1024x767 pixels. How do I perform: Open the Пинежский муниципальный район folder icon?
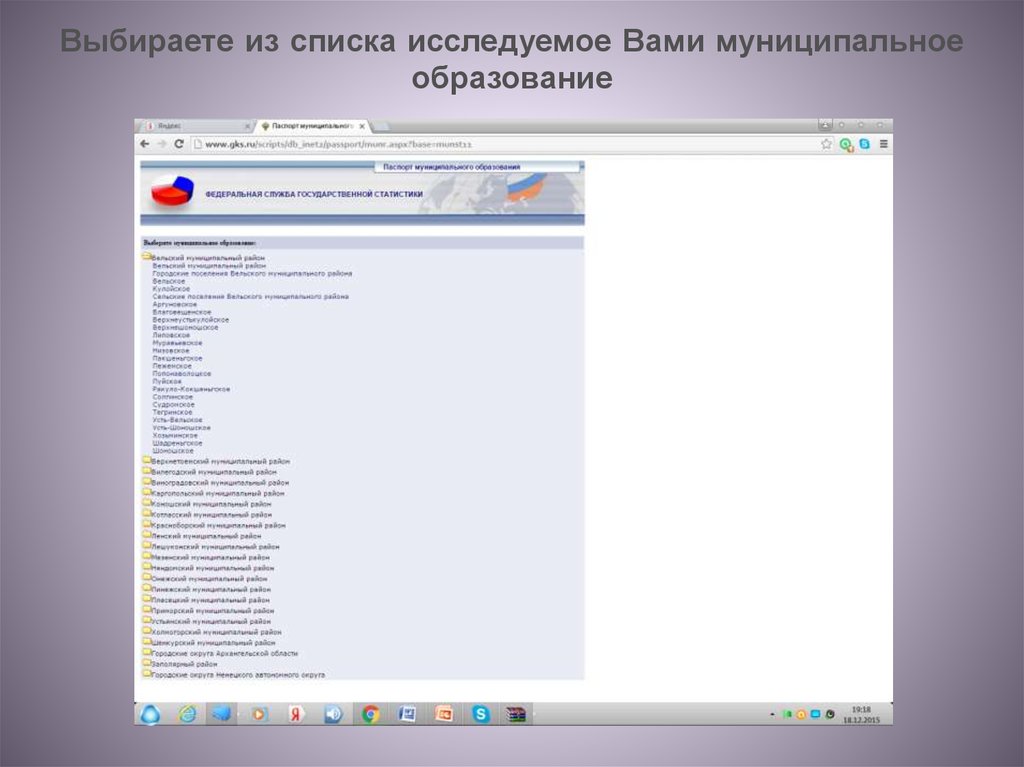(147, 589)
